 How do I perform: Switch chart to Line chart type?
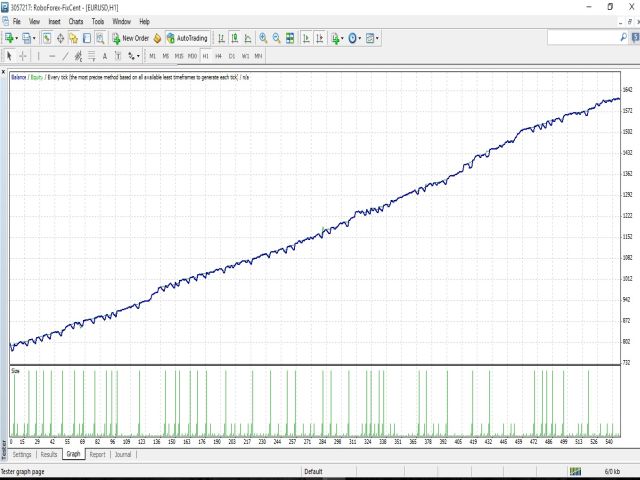(x=248, y=38)
